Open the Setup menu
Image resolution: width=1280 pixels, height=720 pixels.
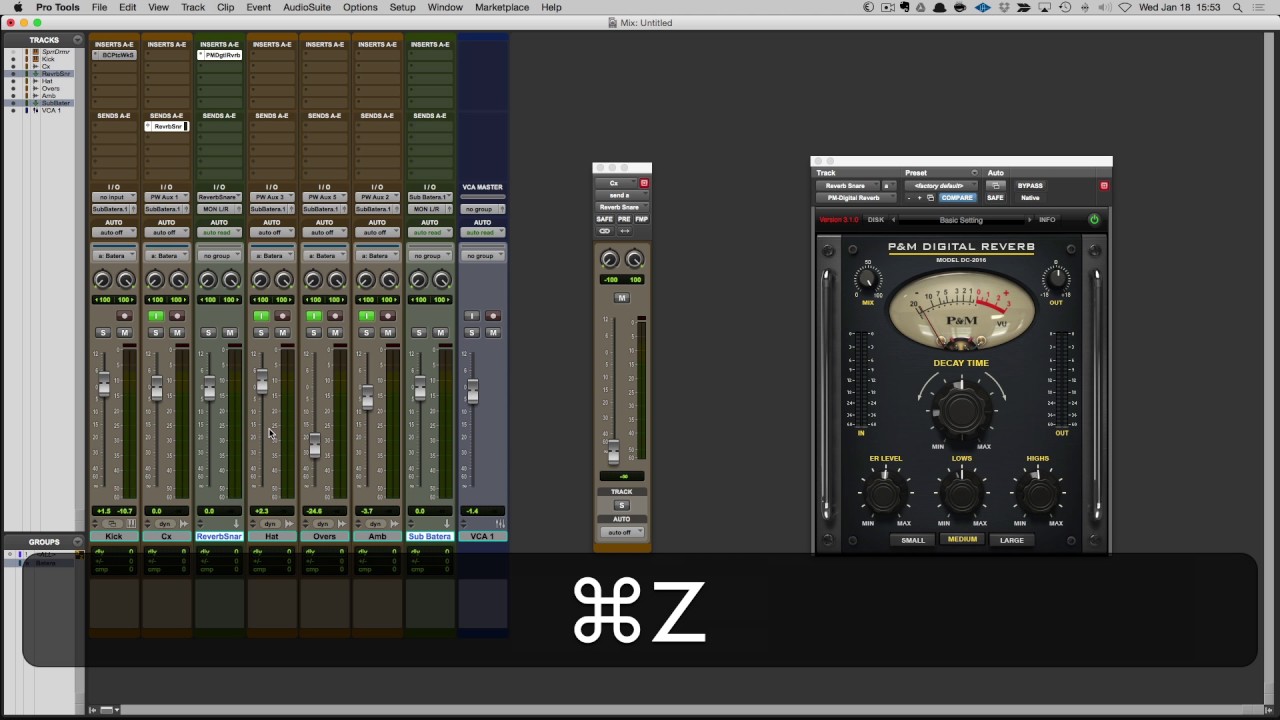pyautogui.click(x=402, y=7)
